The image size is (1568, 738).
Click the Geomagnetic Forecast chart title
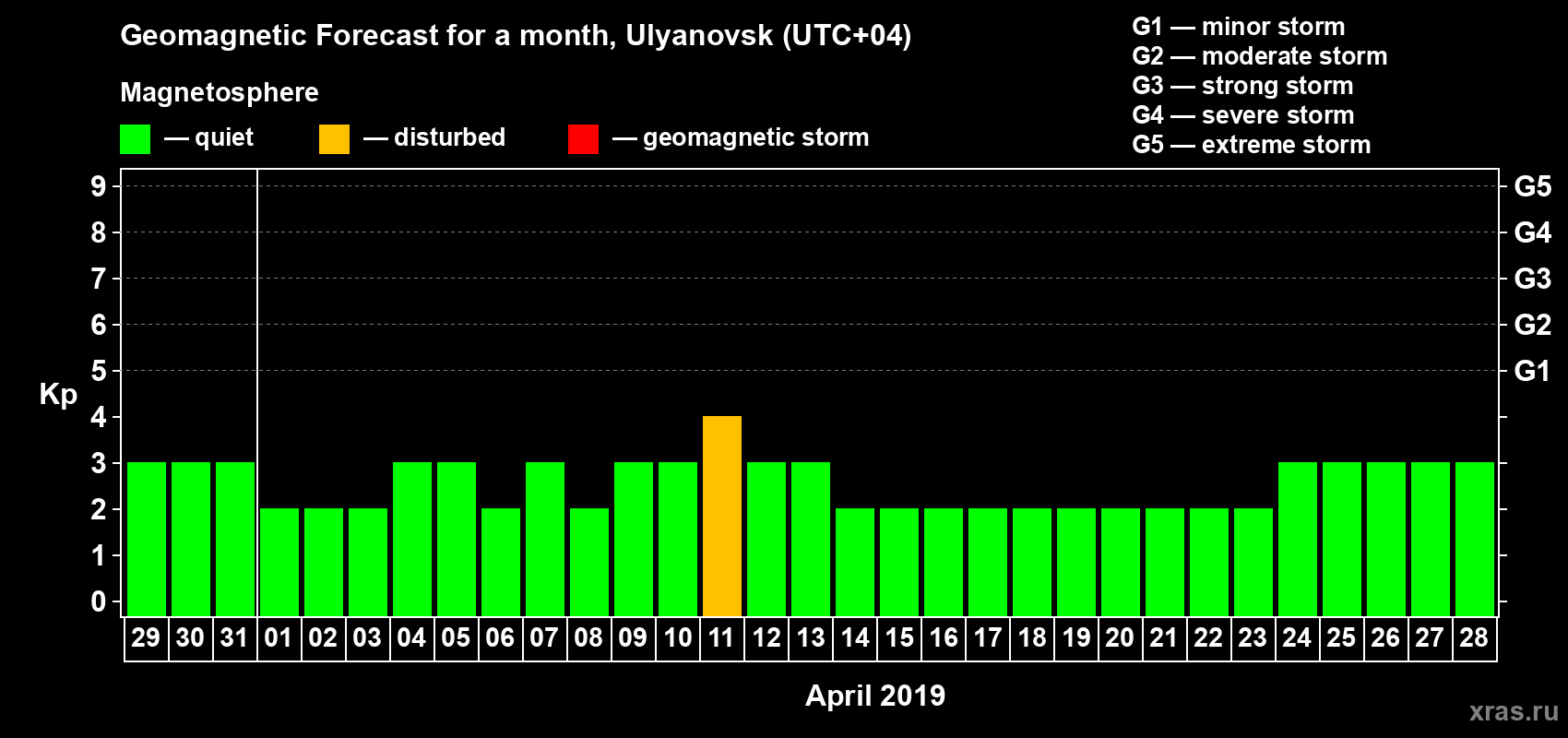[516, 36]
